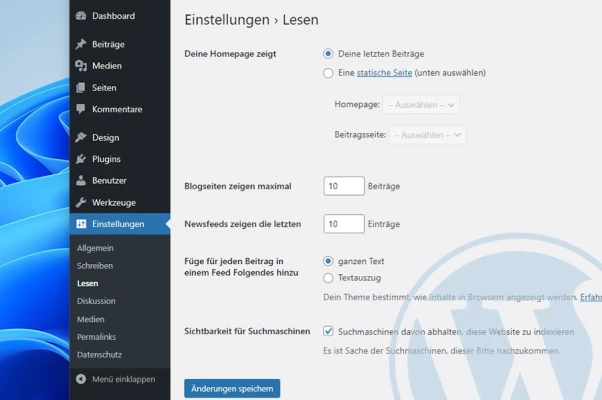This screenshot has height=400, width=602.
Task: Click 'Sichtbarkeit für Suchmaschinen' label
Action: (x=247, y=331)
